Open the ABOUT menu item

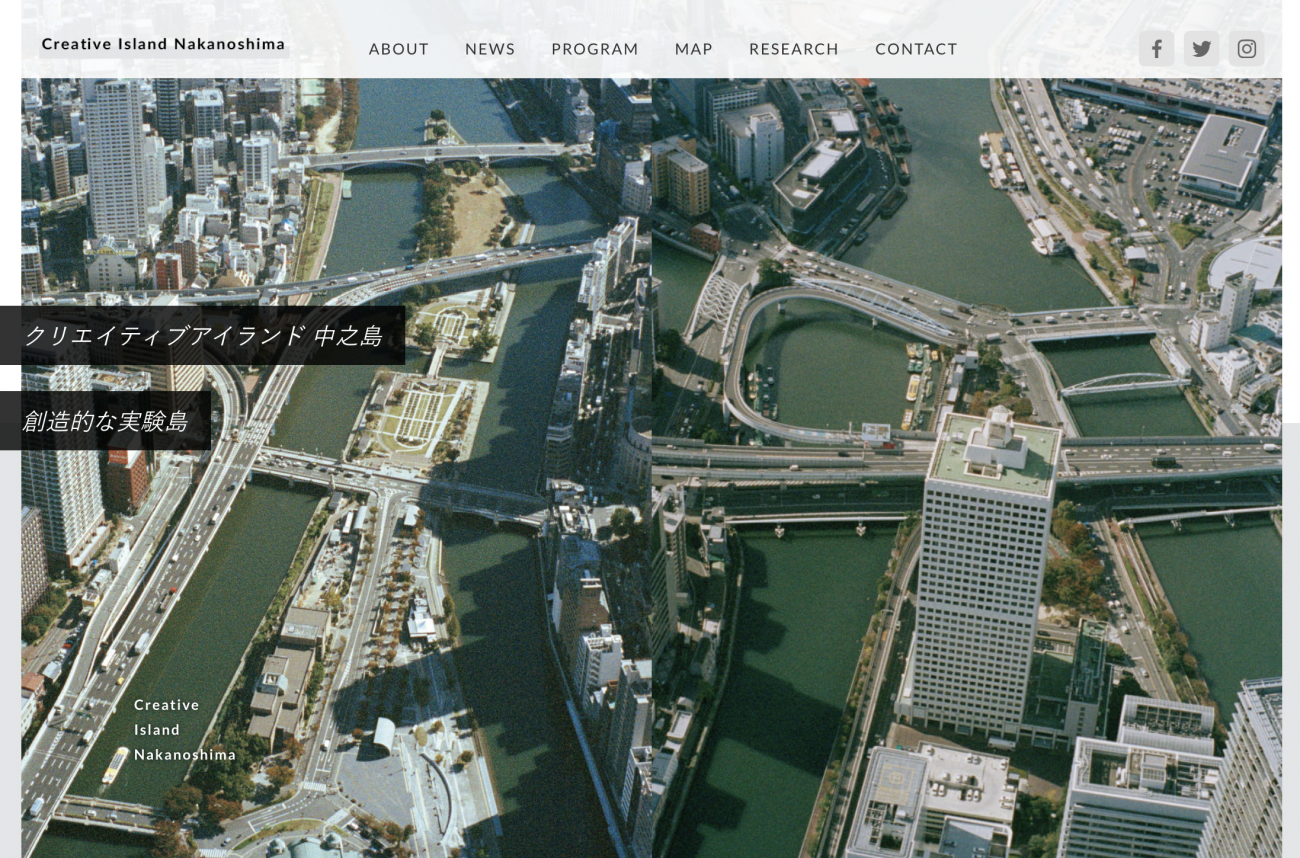[x=399, y=49]
